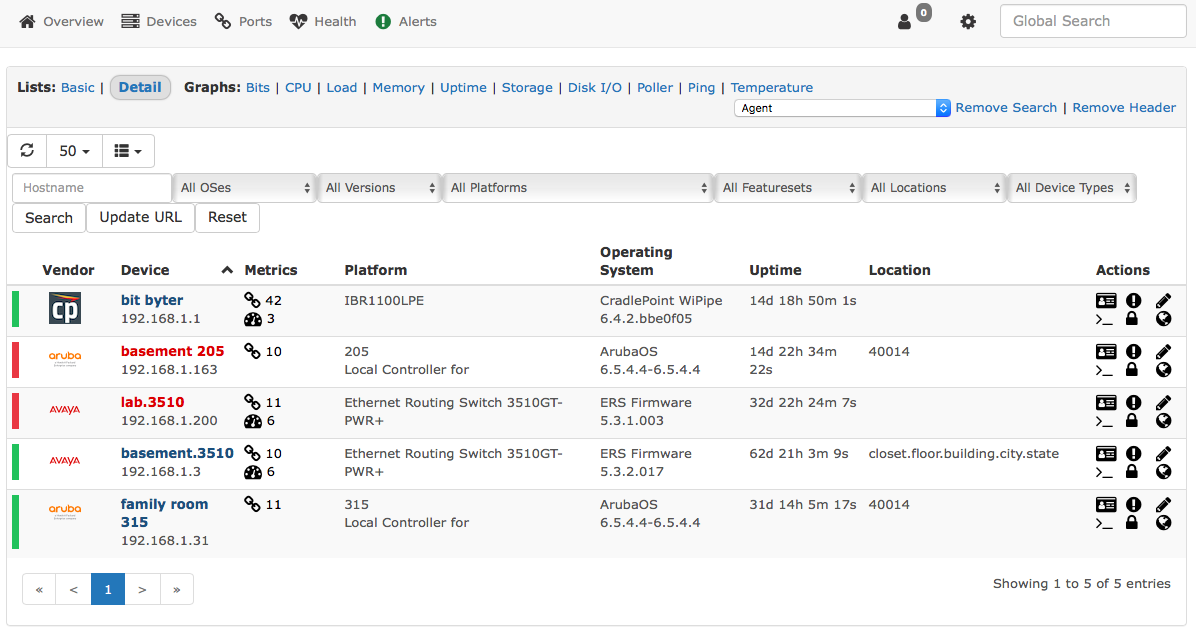Click the Remove Header link

1124,107
